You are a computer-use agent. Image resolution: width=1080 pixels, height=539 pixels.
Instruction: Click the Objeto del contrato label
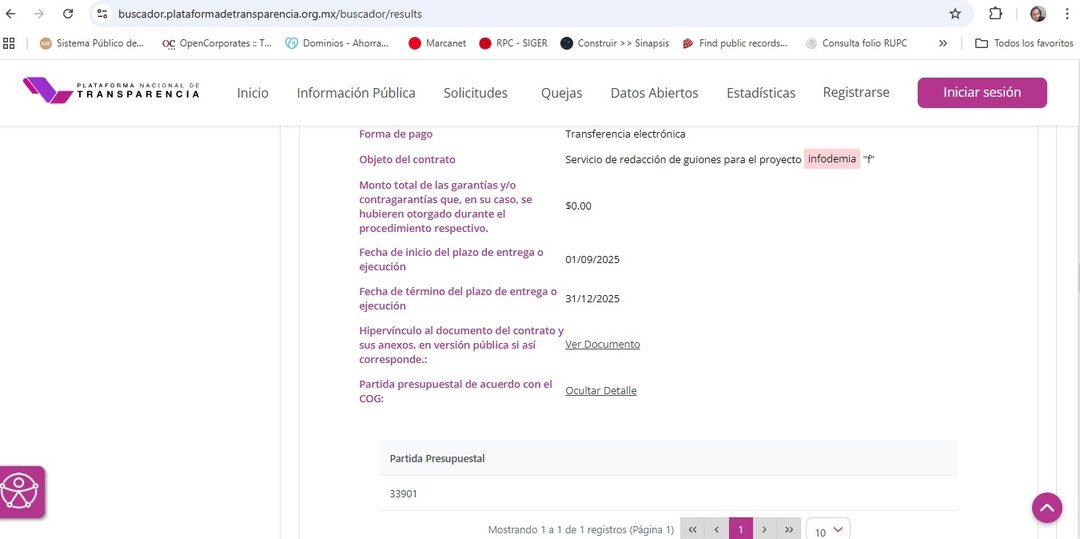coord(407,159)
